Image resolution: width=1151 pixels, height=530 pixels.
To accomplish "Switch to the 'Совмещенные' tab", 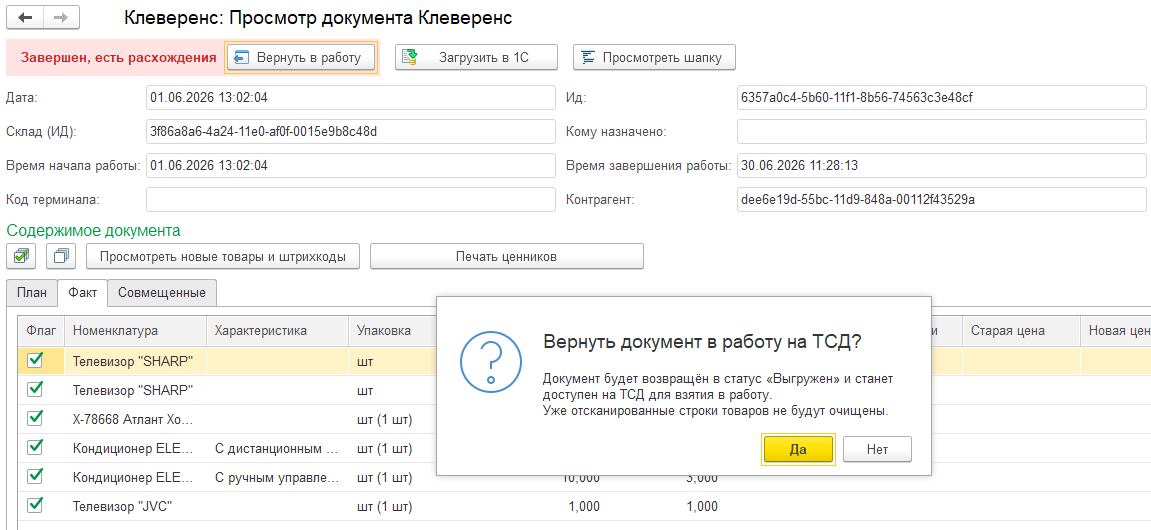I will tap(162, 293).
